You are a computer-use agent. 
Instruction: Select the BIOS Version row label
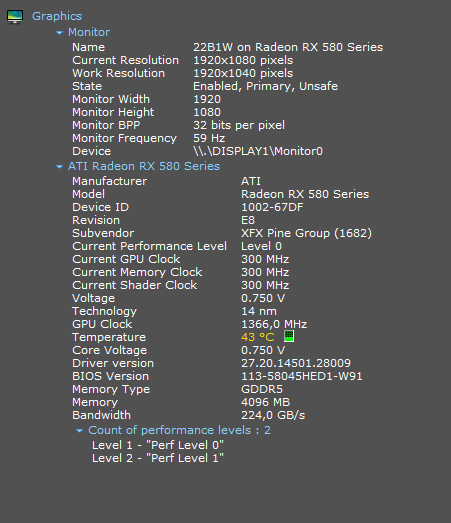pos(110,376)
